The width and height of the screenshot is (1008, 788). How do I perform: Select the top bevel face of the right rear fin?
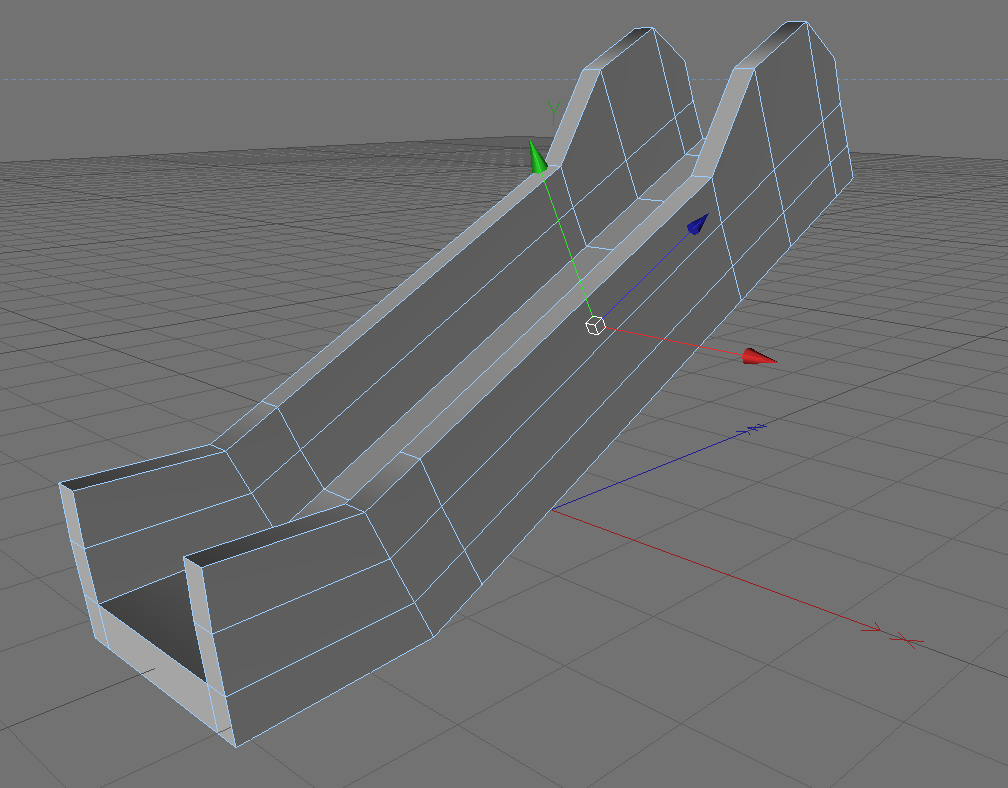[x=770, y=45]
